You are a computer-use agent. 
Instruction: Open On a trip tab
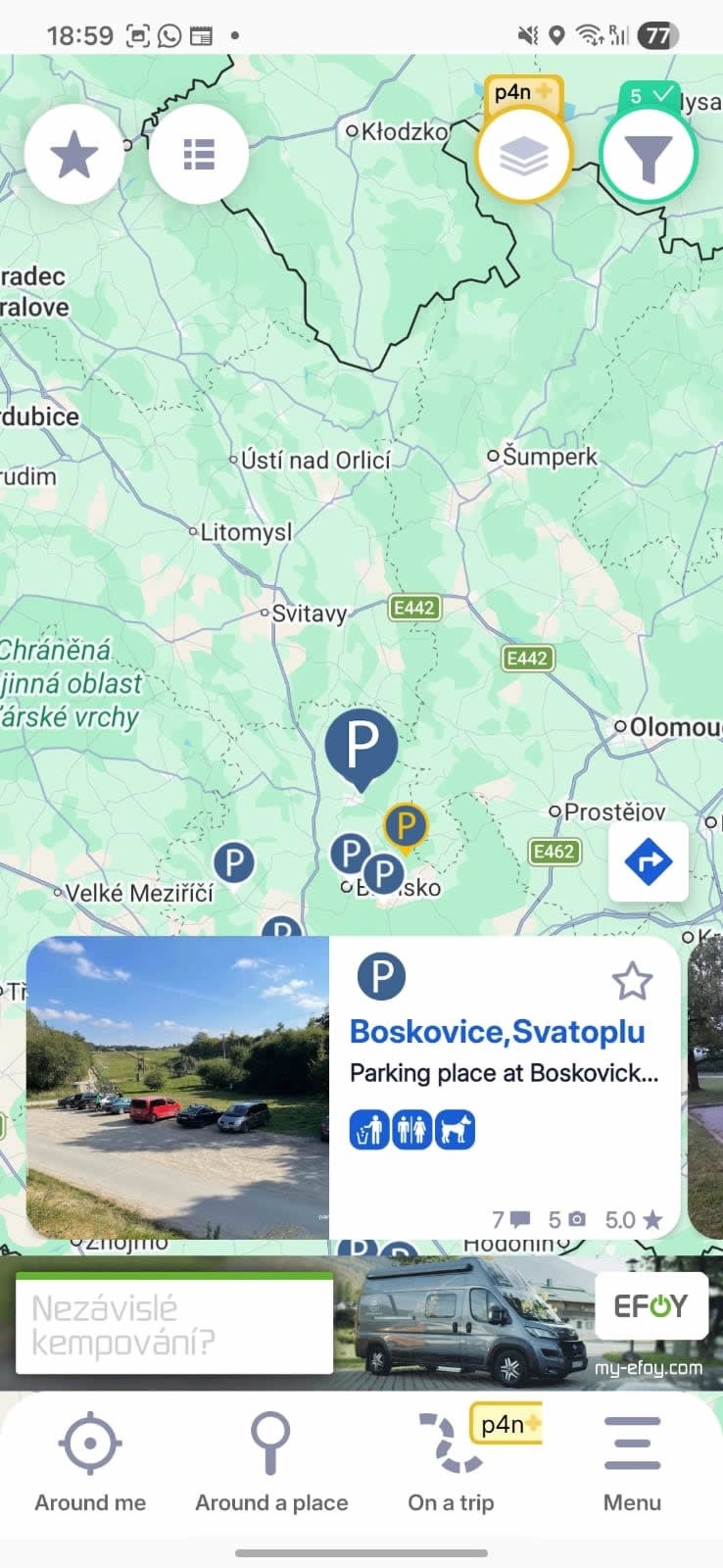[452, 1462]
